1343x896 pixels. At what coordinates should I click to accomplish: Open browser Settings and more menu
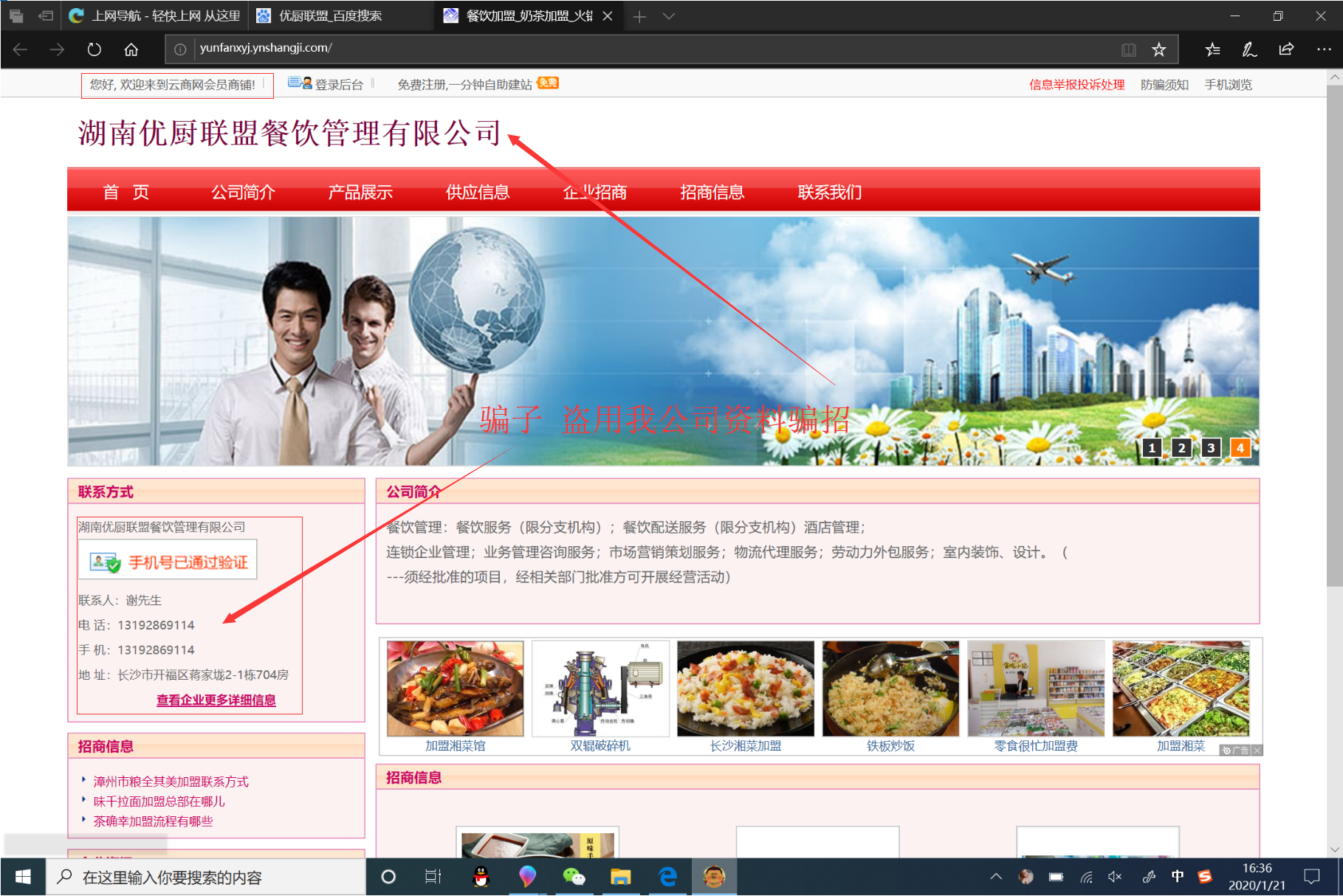pos(1323,49)
